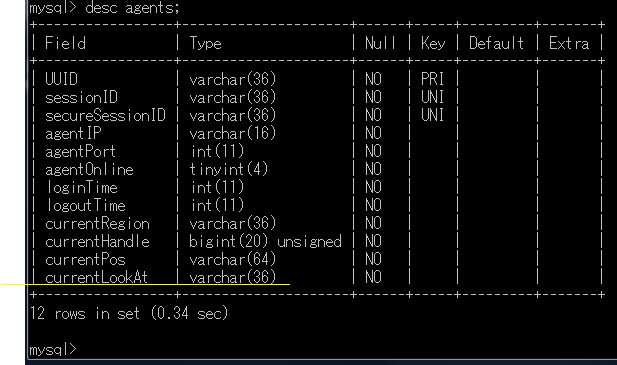
Task: Click the varchar(16) type value
Action: point(233,133)
